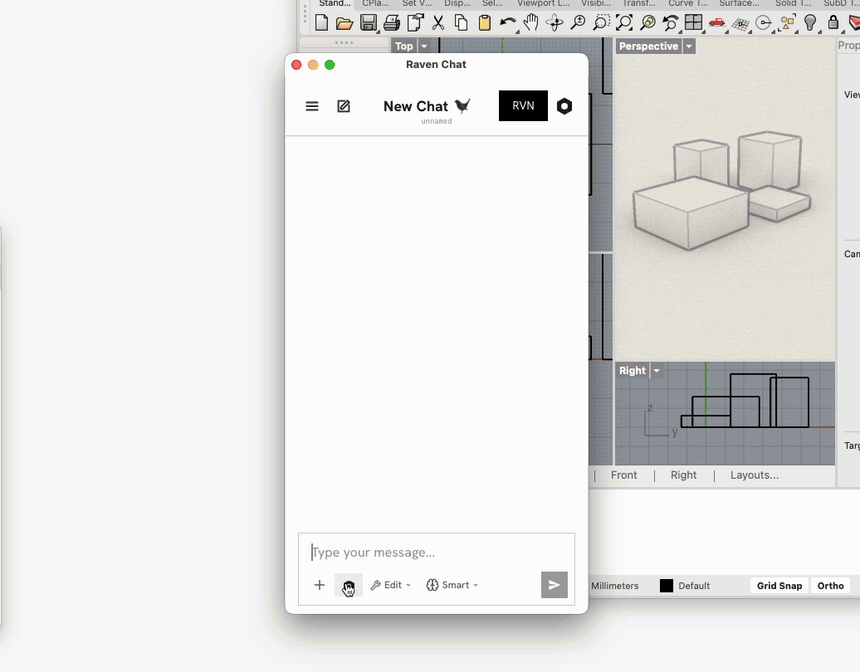The height and width of the screenshot is (672, 860).
Task: Click the Default layer name in status bar
Action: click(694, 585)
